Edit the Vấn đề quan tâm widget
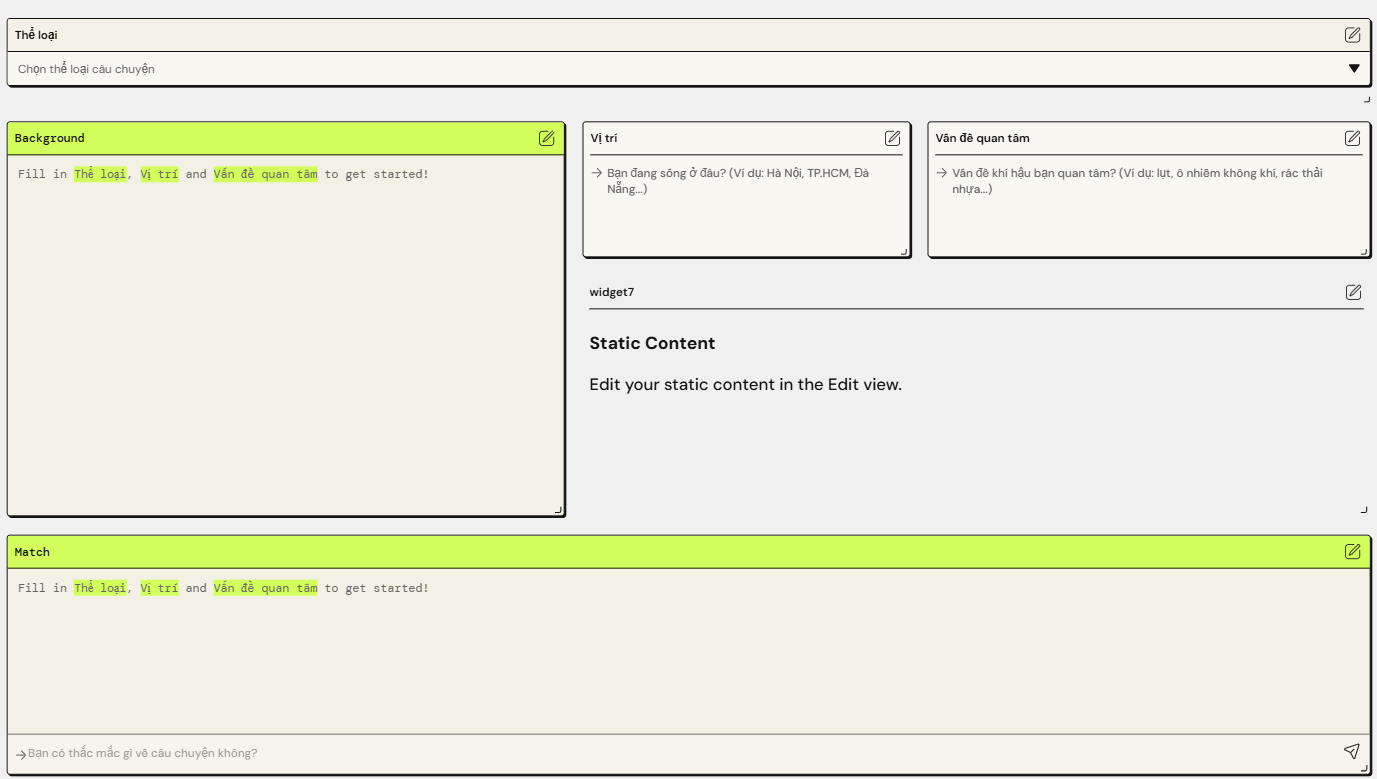1377x779 pixels. (1353, 138)
